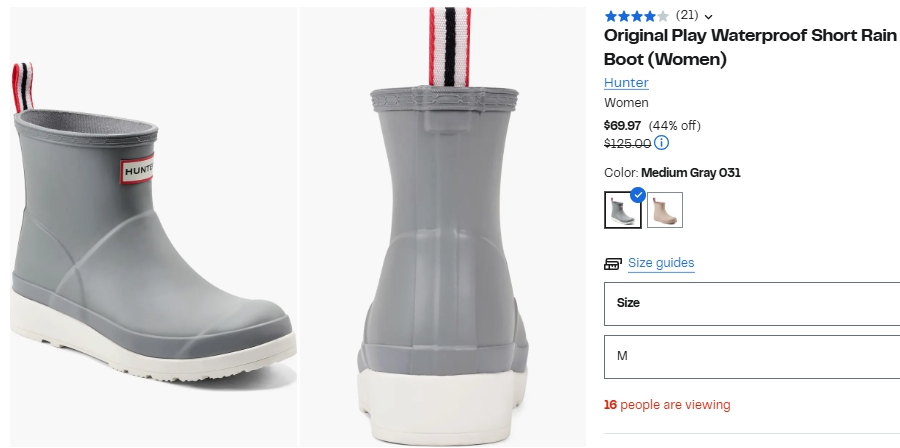The height and width of the screenshot is (448, 900).
Task: Click the $69.97 sale price
Action: click(x=622, y=125)
